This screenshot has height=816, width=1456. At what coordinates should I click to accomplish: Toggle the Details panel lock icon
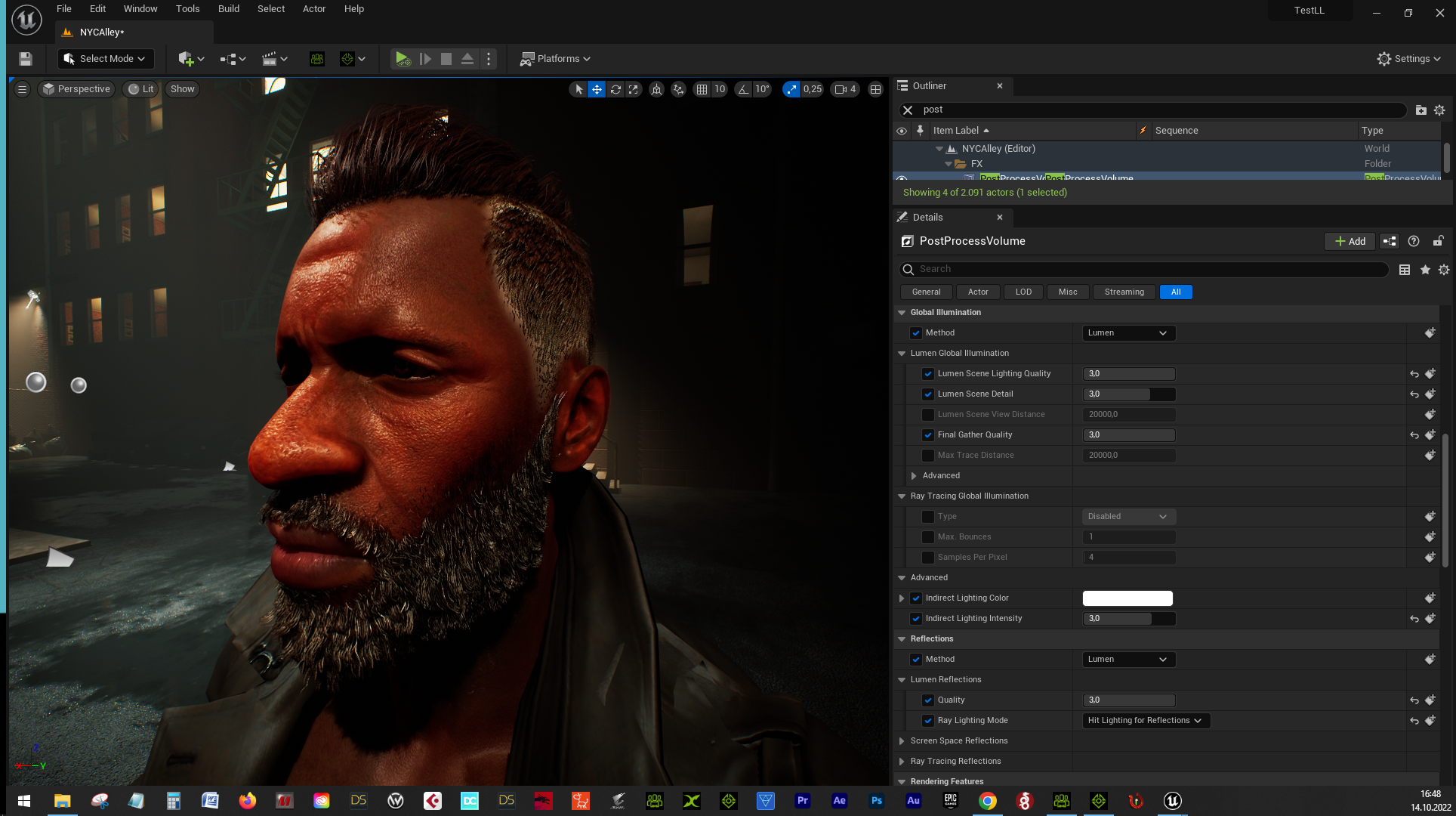point(1438,241)
